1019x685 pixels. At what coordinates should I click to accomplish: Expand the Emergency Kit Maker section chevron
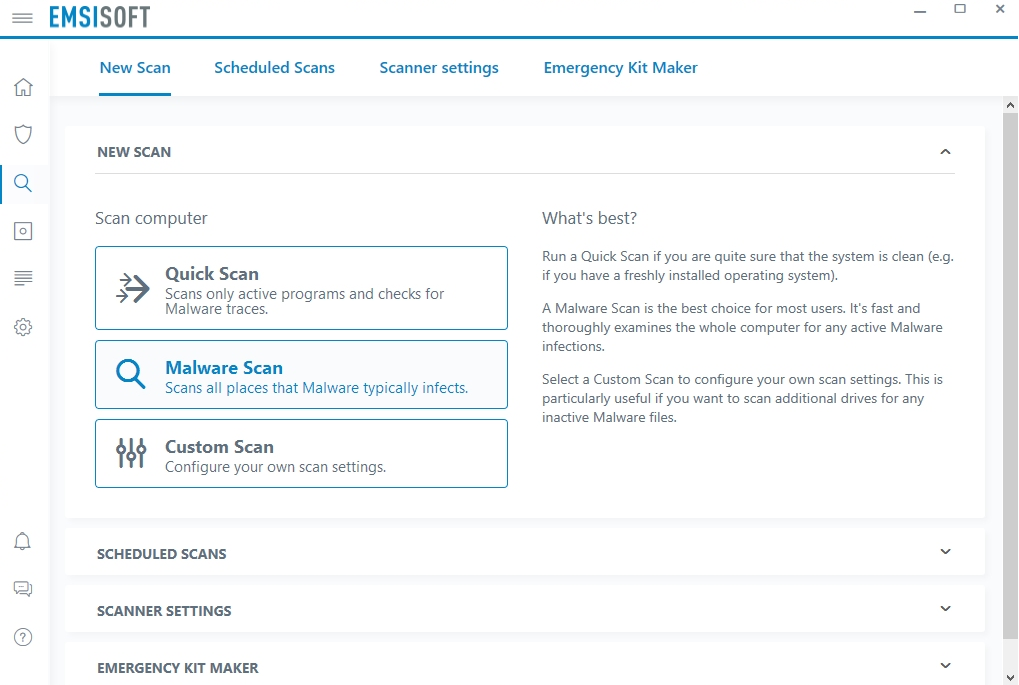pos(946,666)
